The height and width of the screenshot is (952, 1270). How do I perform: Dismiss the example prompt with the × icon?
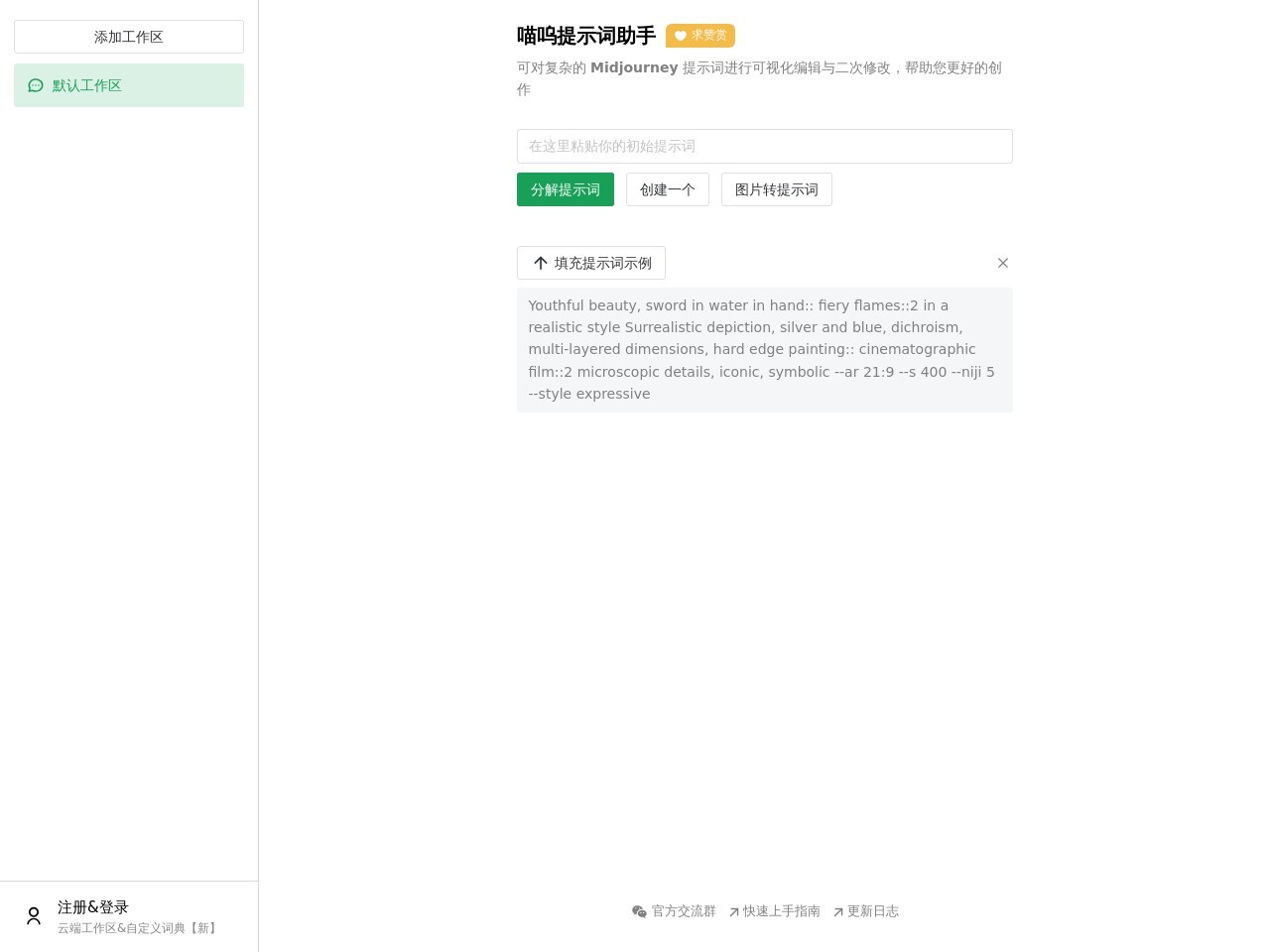pyautogui.click(x=1002, y=263)
